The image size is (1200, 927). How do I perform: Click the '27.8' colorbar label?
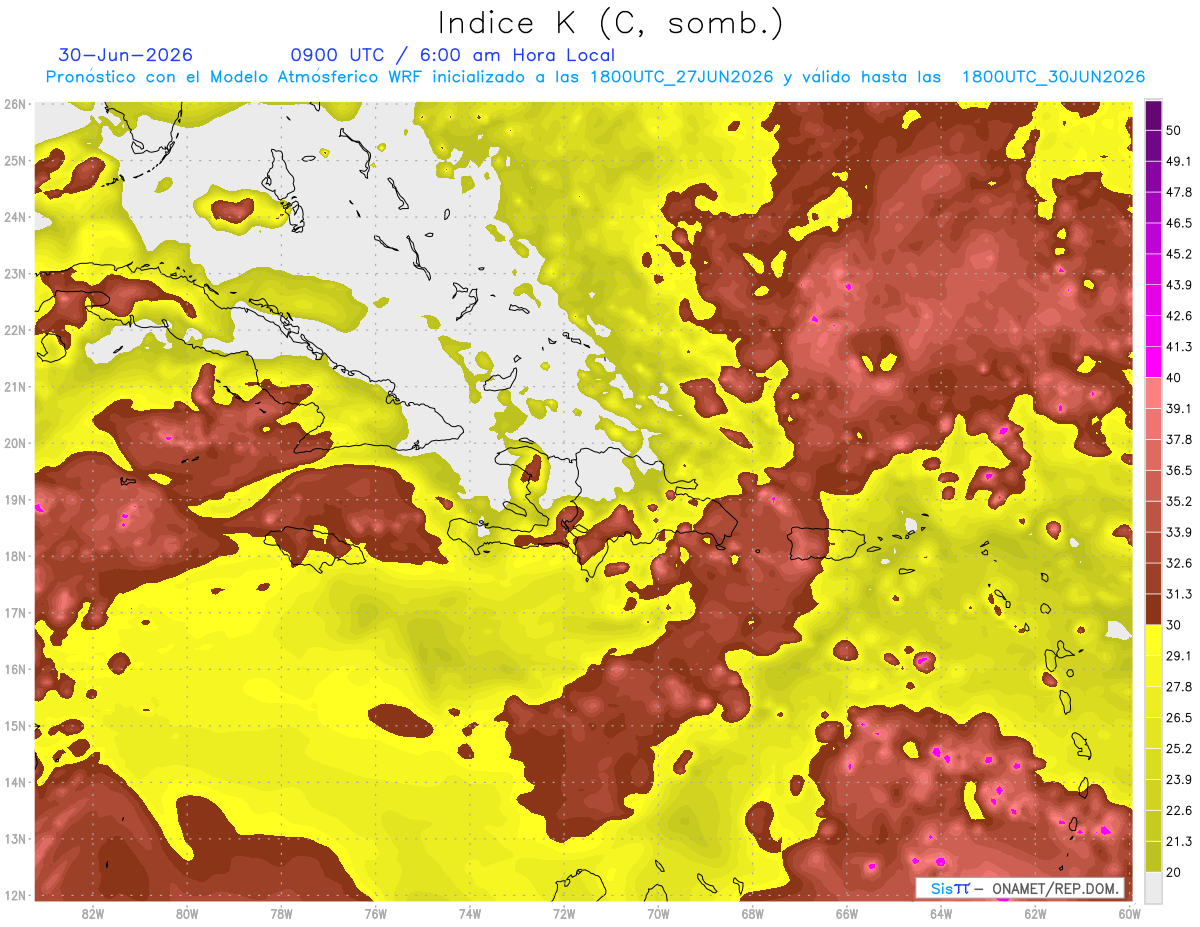point(1178,687)
